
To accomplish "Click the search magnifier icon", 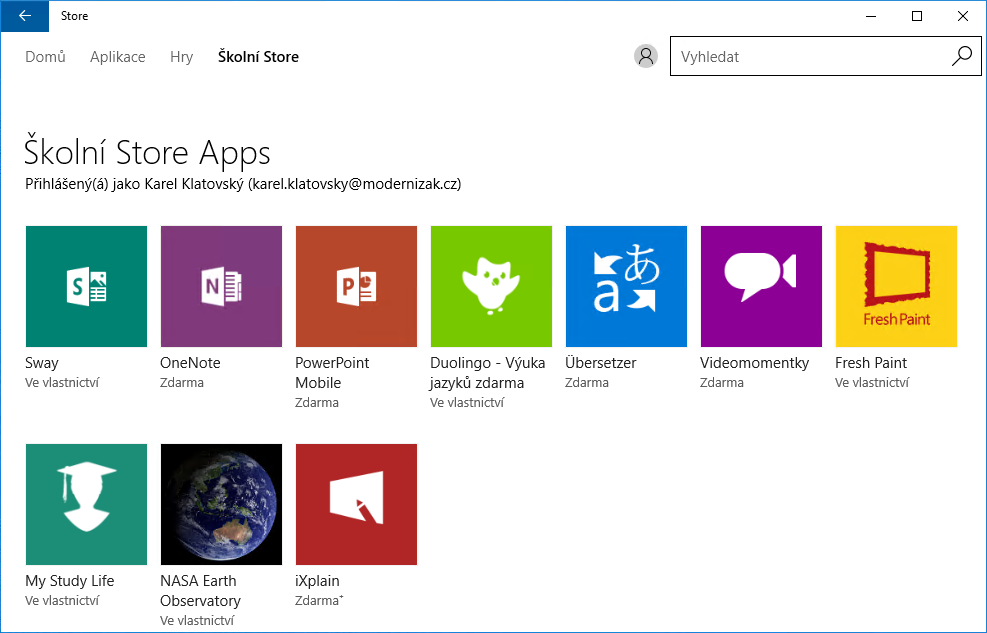I will click(x=961, y=56).
